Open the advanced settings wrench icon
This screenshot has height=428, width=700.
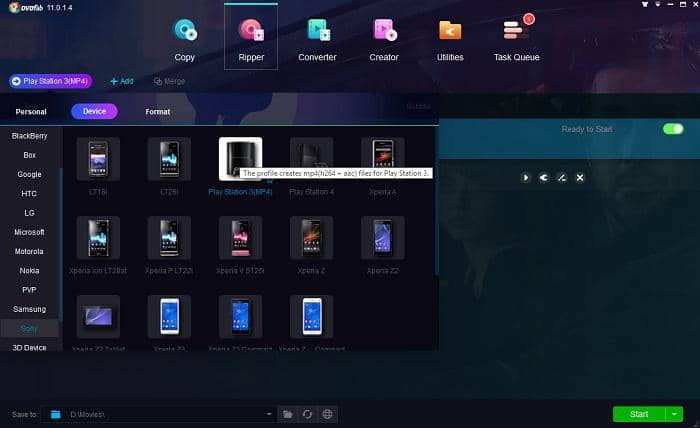pos(543,178)
